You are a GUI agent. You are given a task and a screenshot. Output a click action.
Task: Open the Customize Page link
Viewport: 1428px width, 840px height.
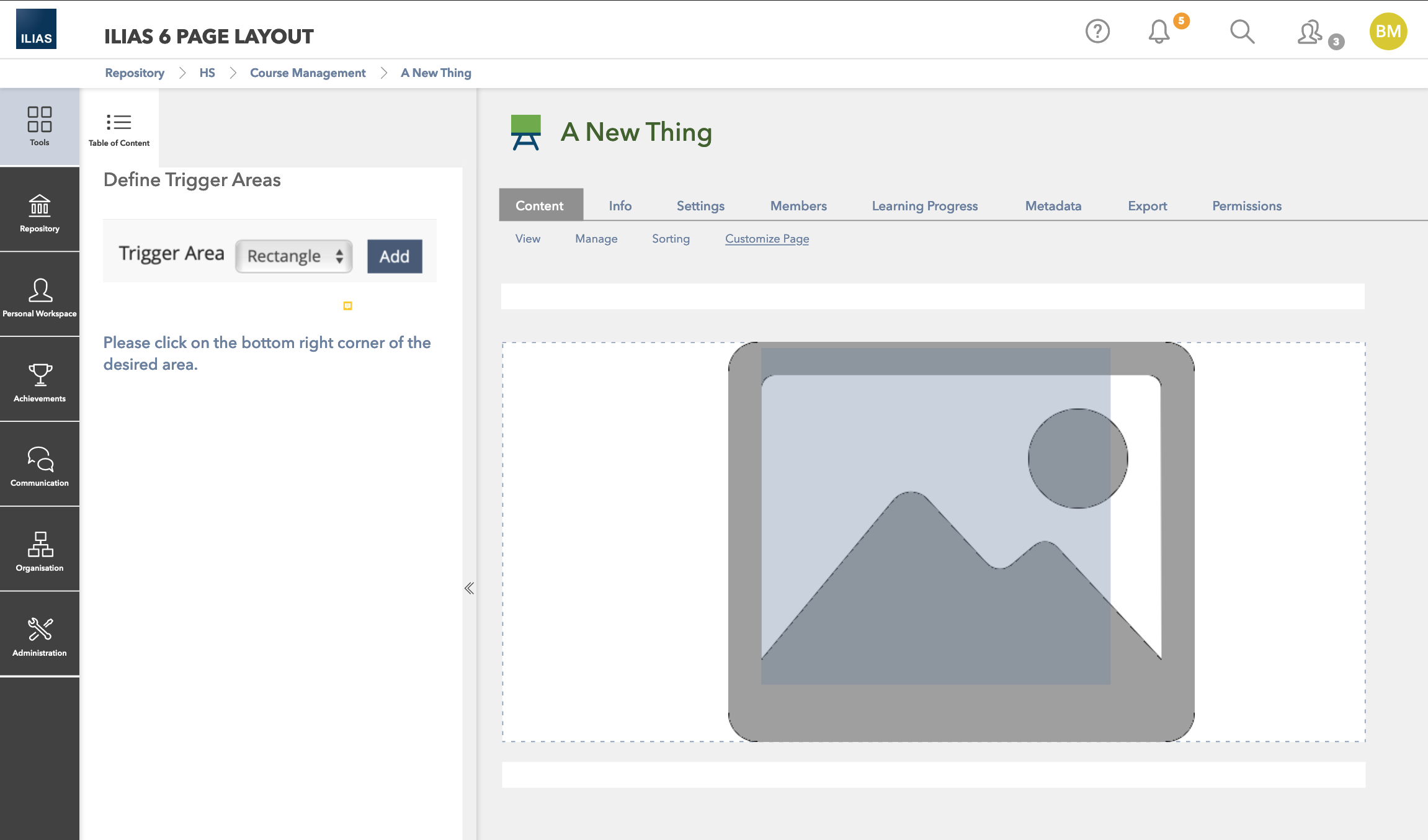pyautogui.click(x=767, y=239)
